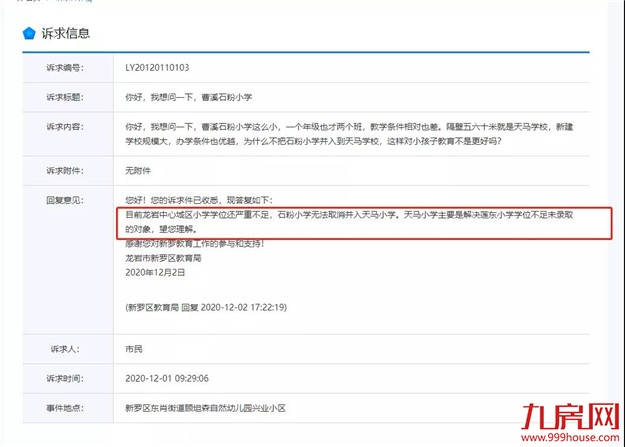Click the 诉求内容 label
Viewport: 625px width, 447px height.
[x=65, y=127]
